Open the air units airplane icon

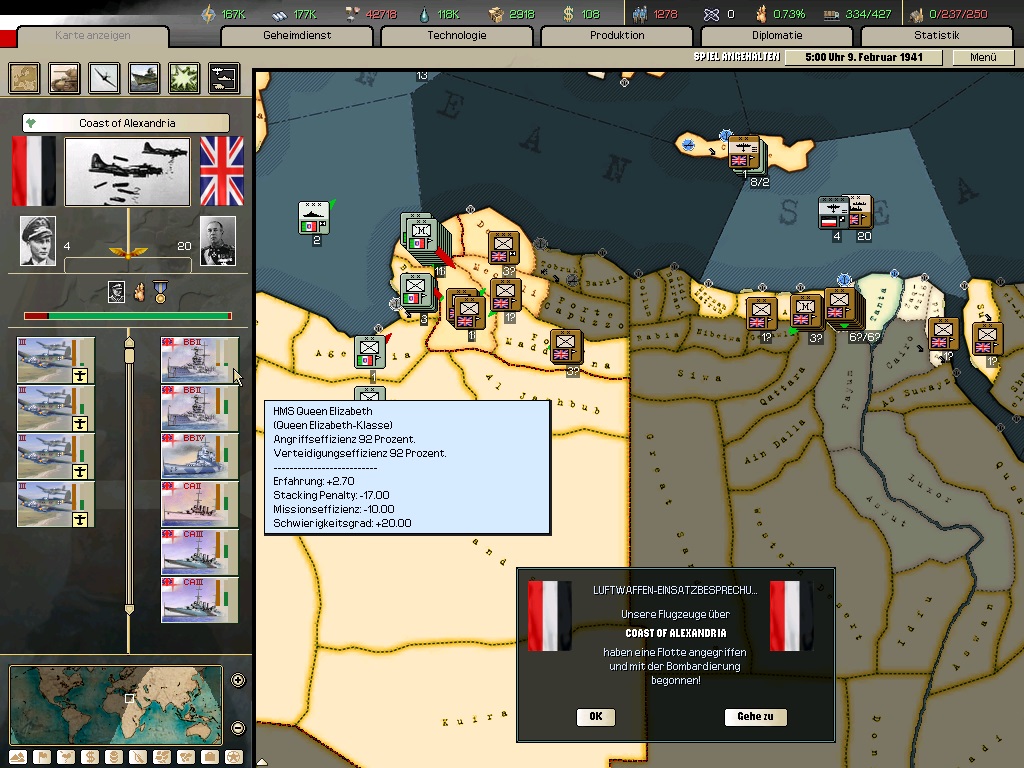(x=105, y=78)
